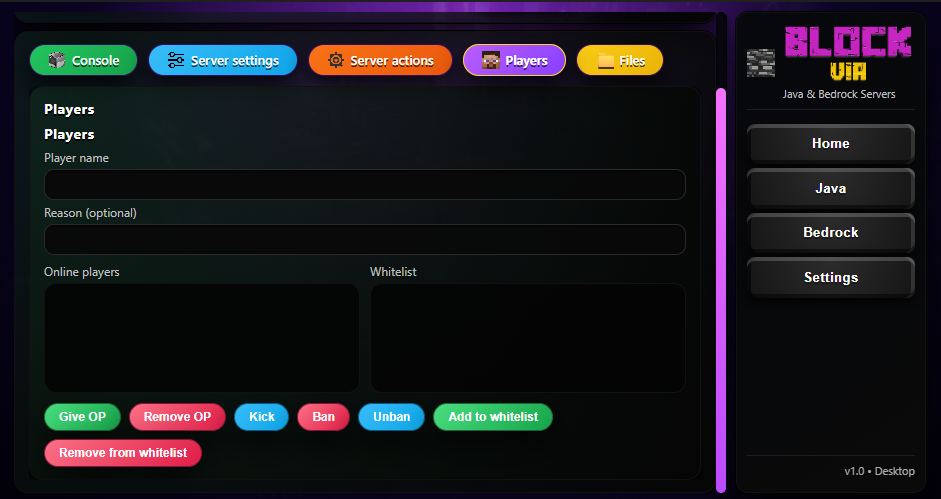This screenshot has height=499, width=941.
Task: Click the gear icon in Server actions
Action: click(336, 61)
